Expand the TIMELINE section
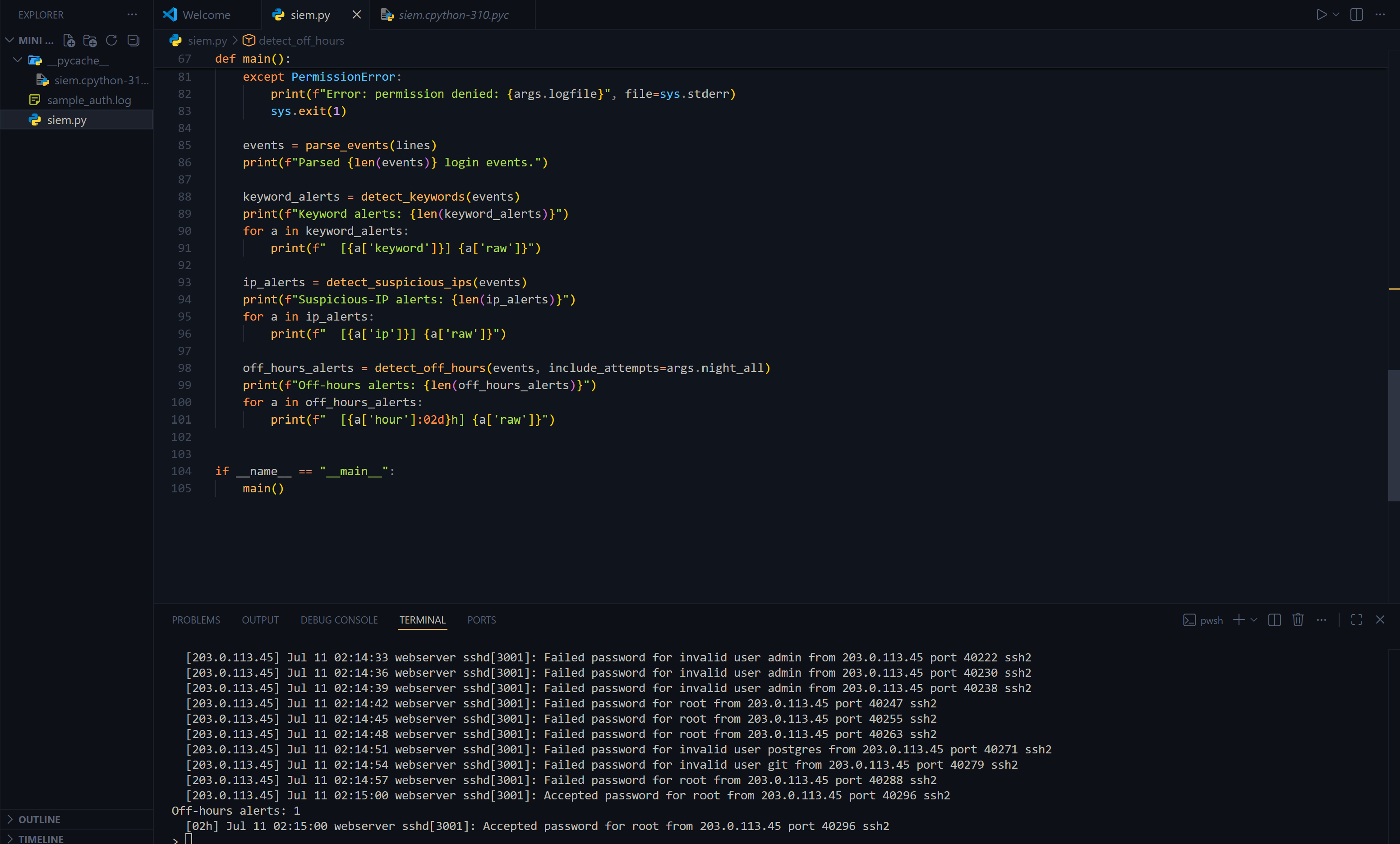1400x844 pixels. tap(41, 838)
